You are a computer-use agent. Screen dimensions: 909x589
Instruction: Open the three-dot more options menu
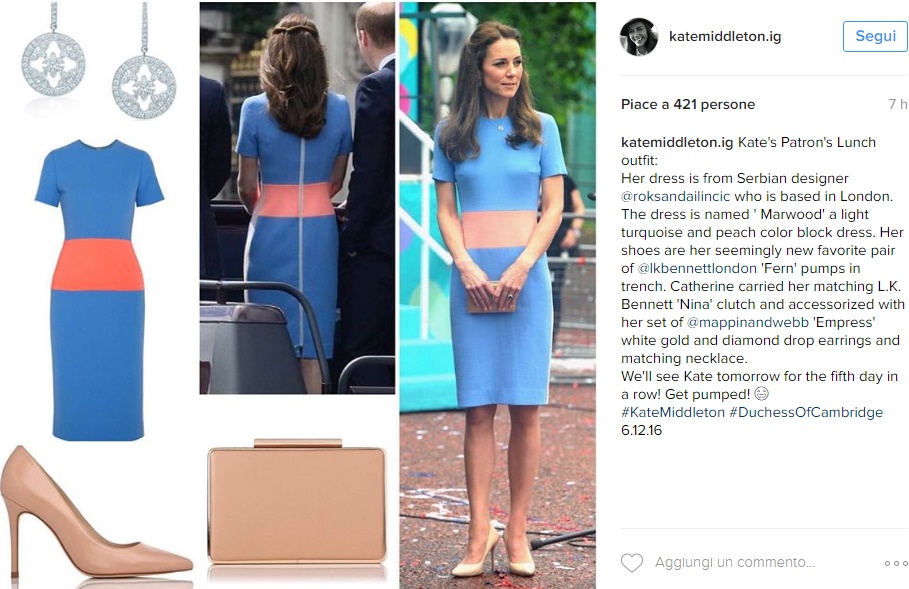(896, 563)
